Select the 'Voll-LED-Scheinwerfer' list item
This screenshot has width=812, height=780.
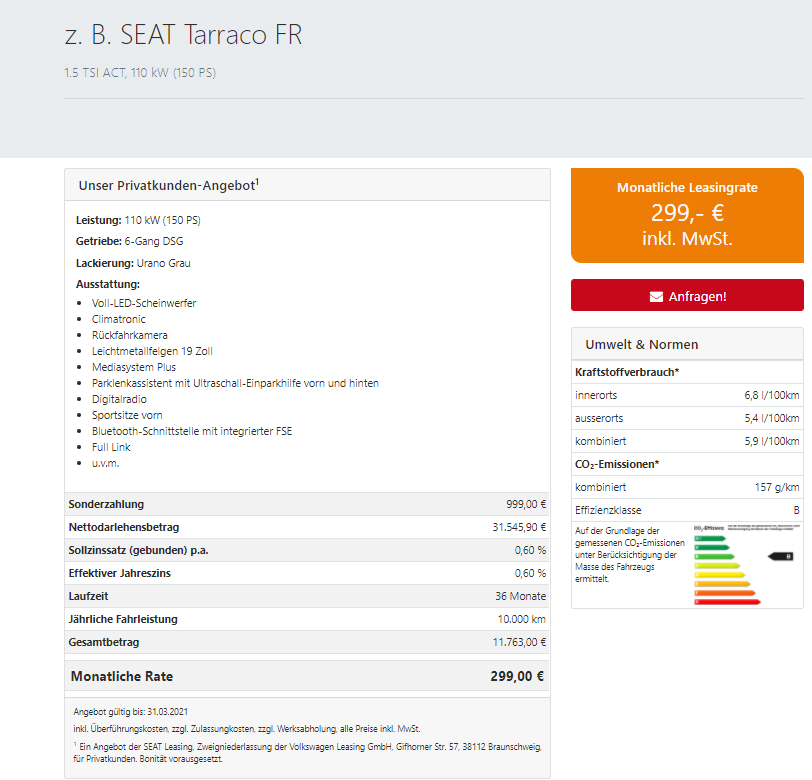144,303
